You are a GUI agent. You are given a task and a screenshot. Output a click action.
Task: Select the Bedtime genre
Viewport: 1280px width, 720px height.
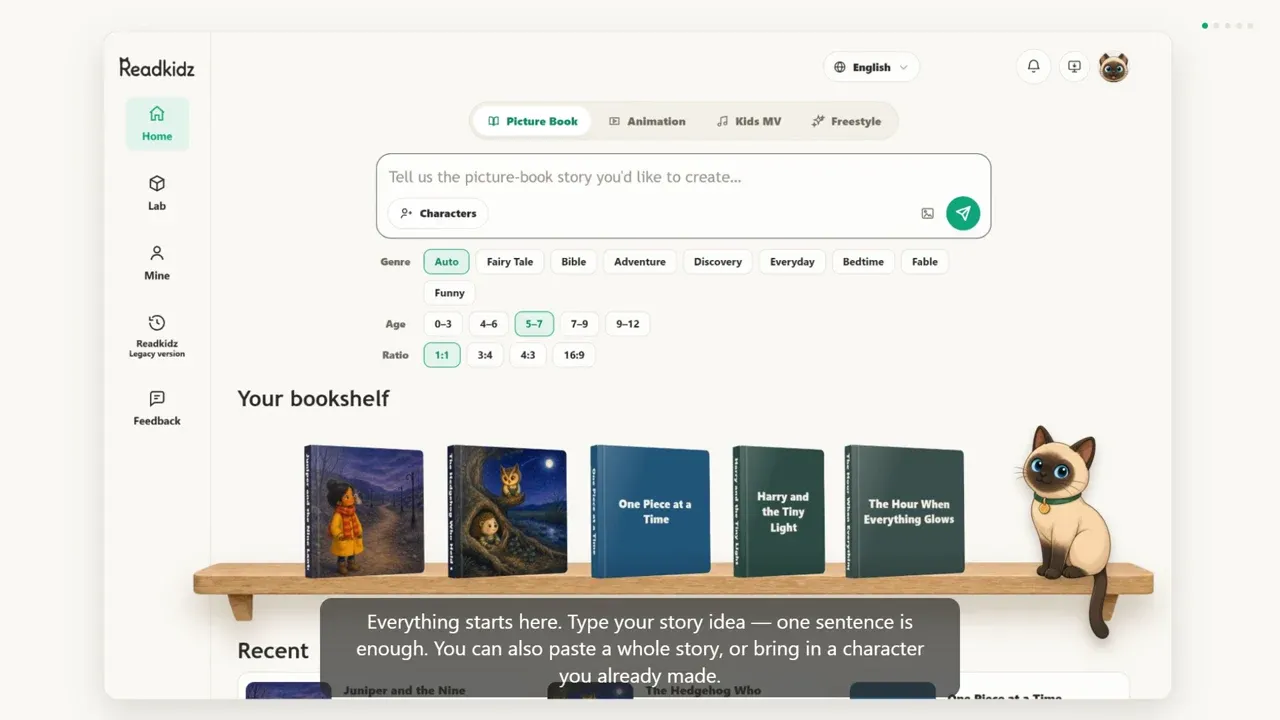[863, 262]
